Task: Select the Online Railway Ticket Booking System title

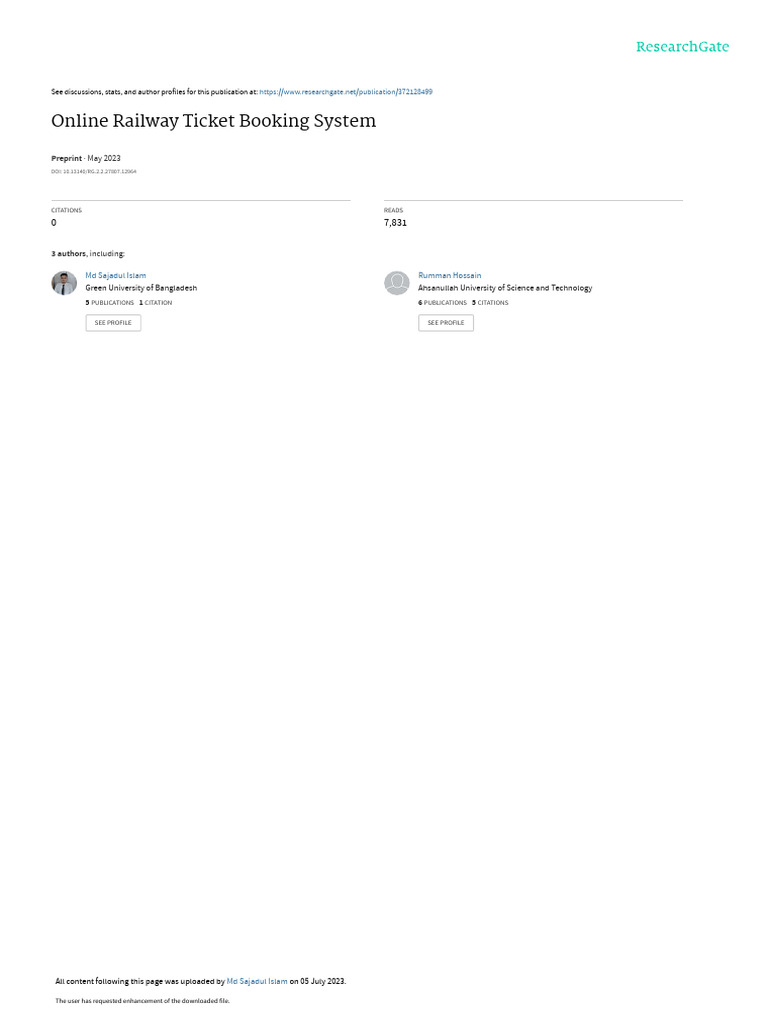Action: point(214,121)
